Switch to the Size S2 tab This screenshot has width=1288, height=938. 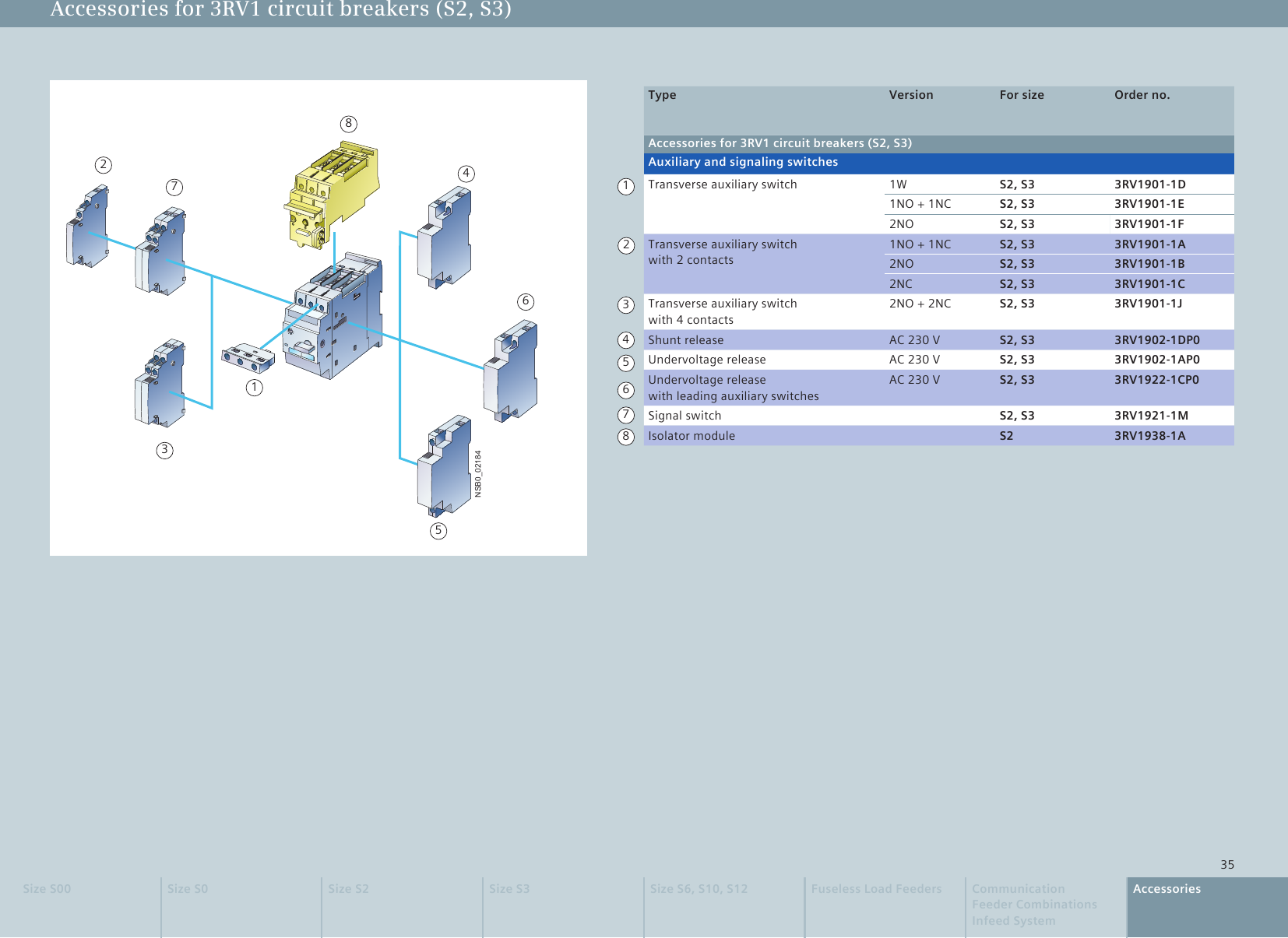pyautogui.click(x=402, y=907)
